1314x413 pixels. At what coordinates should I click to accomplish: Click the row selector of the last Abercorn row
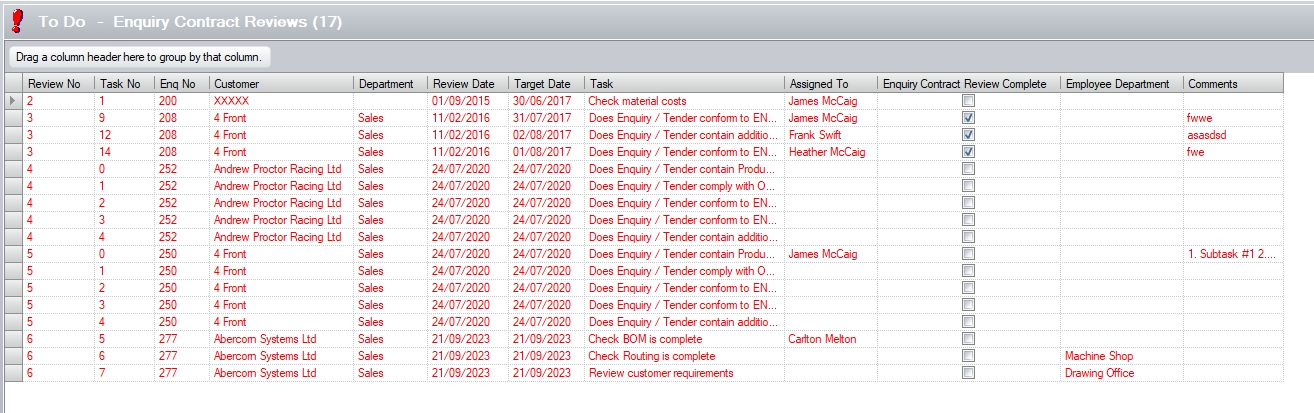coord(12,373)
